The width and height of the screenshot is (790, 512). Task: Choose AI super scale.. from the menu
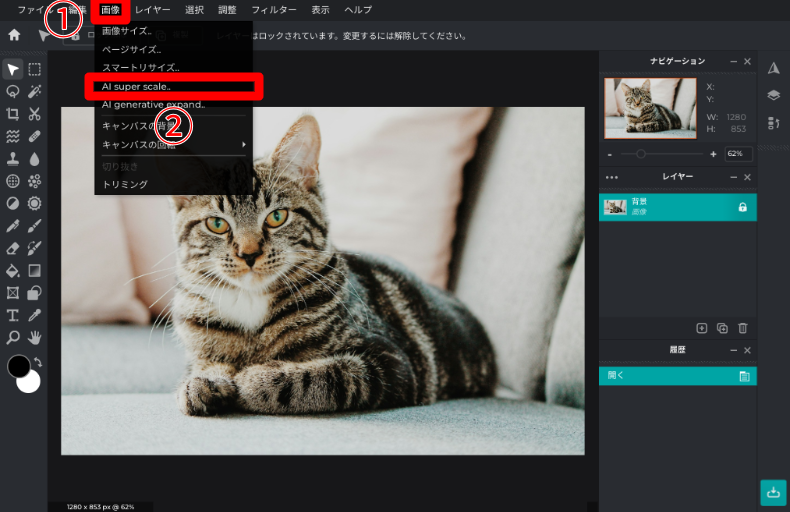[174, 86]
